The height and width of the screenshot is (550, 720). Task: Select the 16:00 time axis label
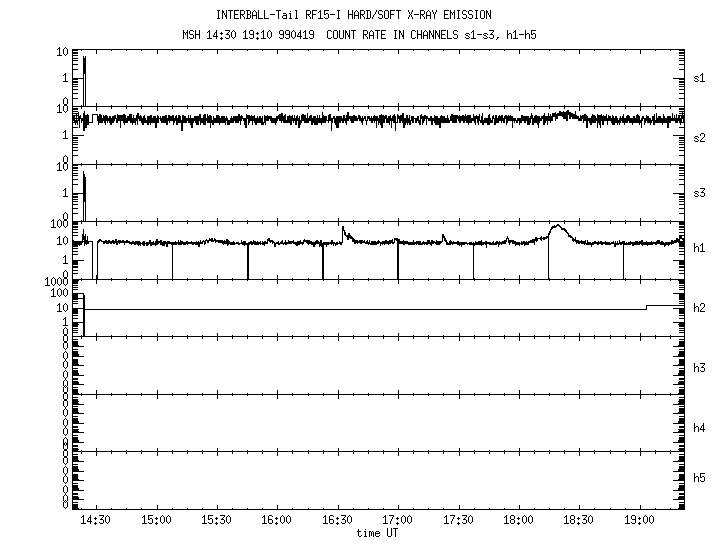pyautogui.click(x=277, y=521)
